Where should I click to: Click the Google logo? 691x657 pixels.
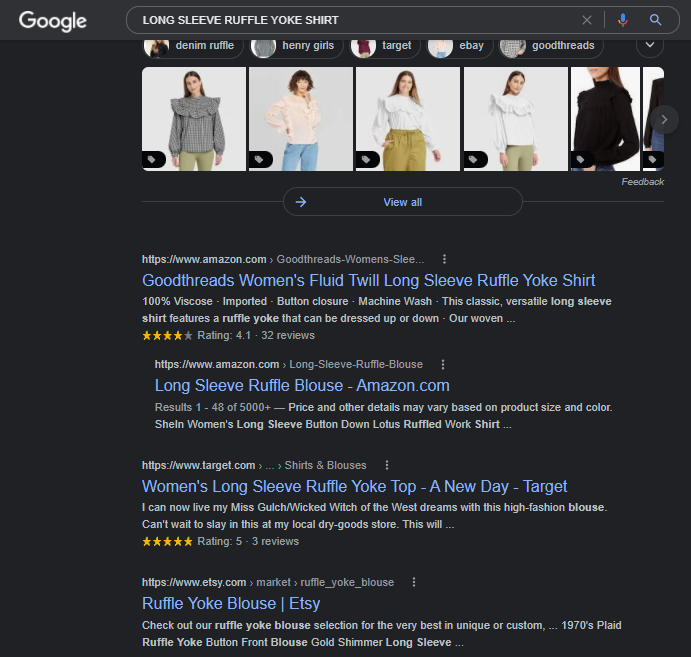(52, 21)
